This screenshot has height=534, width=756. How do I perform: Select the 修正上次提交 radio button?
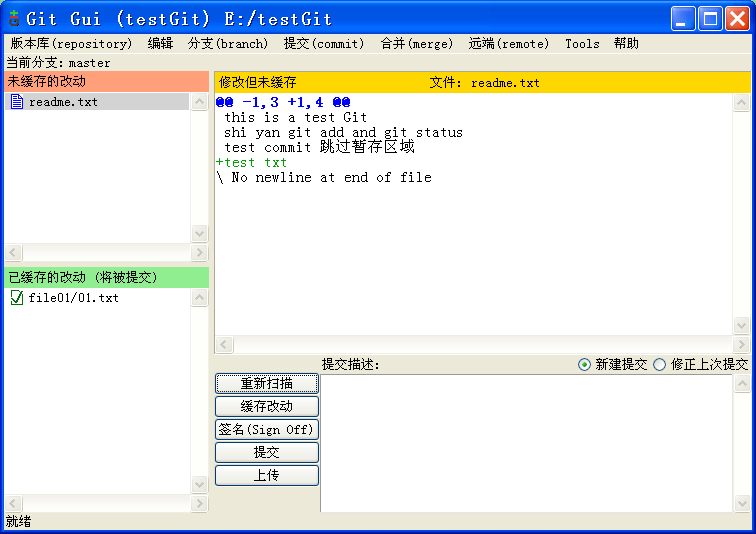[659, 364]
